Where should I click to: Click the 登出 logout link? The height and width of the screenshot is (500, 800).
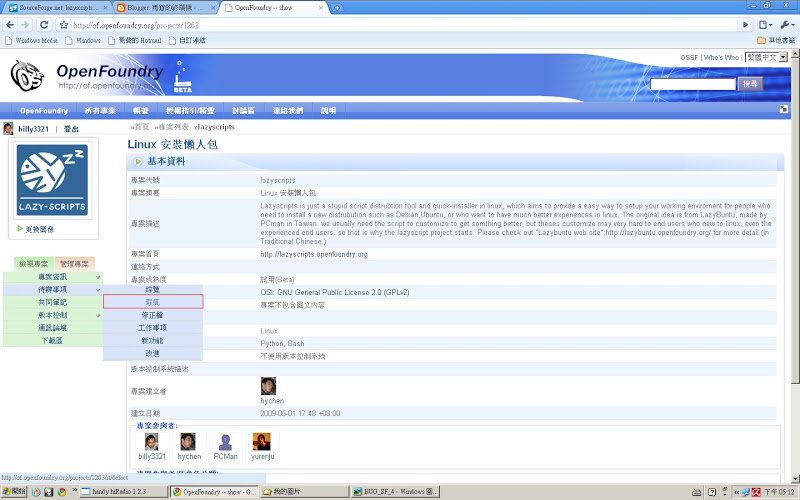point(71,129)
